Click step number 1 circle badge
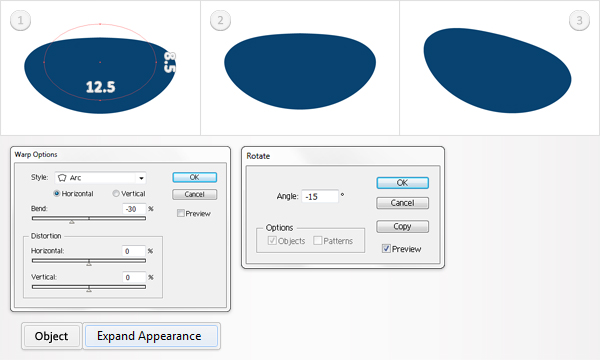The image size is (600, 360). (x=20, y=20)
